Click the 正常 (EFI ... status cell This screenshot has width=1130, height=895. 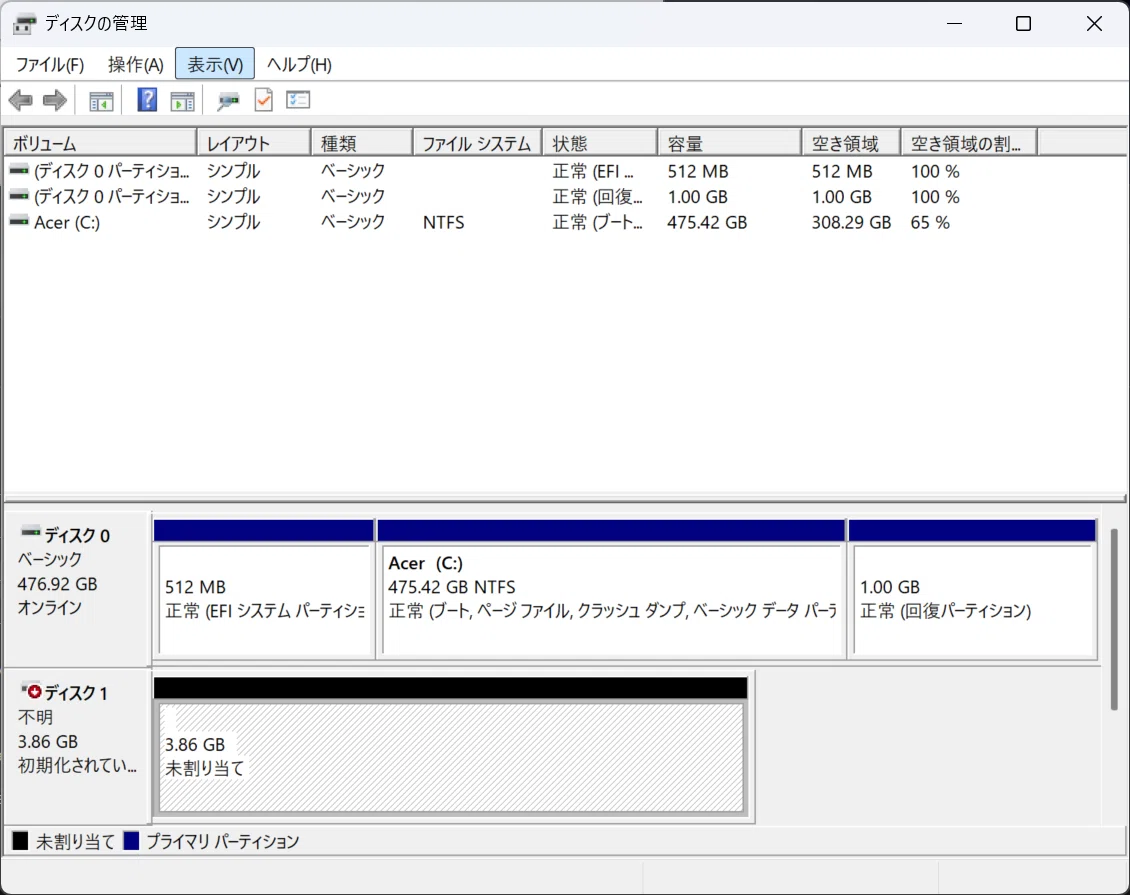pos(593,172)
